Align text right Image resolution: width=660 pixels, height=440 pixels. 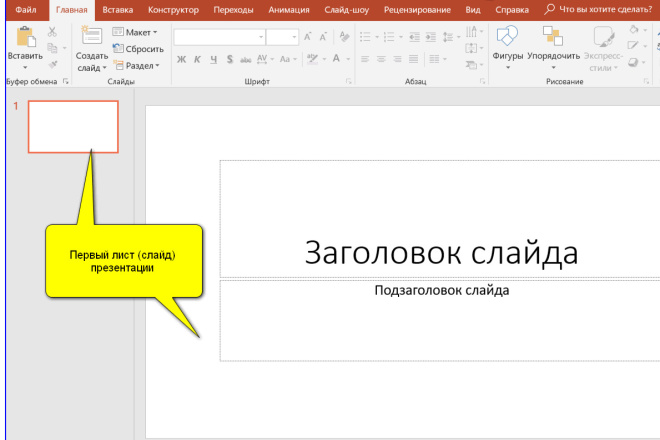pyautogui.click(x=397, y=59)
